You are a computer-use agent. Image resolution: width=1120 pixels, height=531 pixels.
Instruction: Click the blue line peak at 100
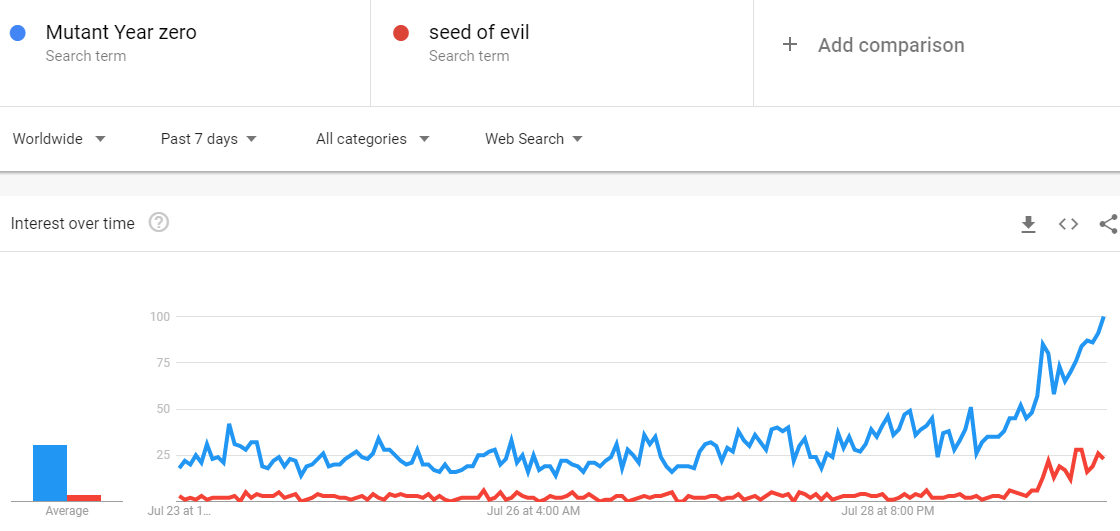tap(1104, 317)
